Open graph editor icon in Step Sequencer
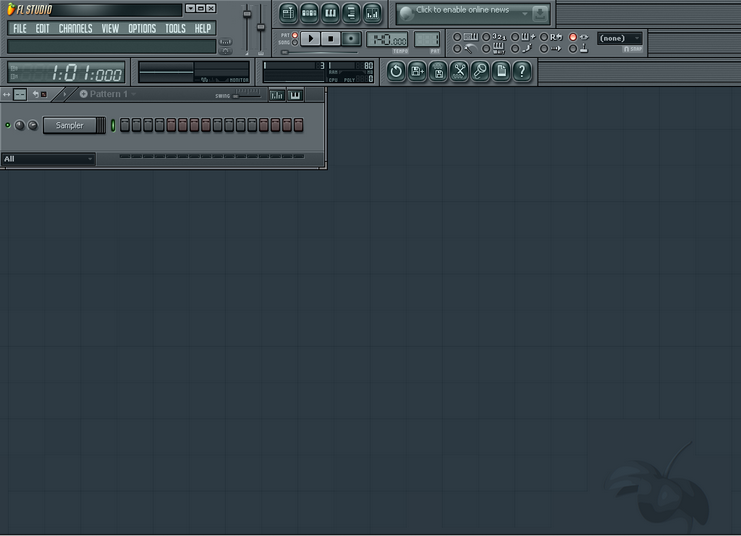Image resolution: width=741 pixels, height=536 pixels. click(276, 95)
